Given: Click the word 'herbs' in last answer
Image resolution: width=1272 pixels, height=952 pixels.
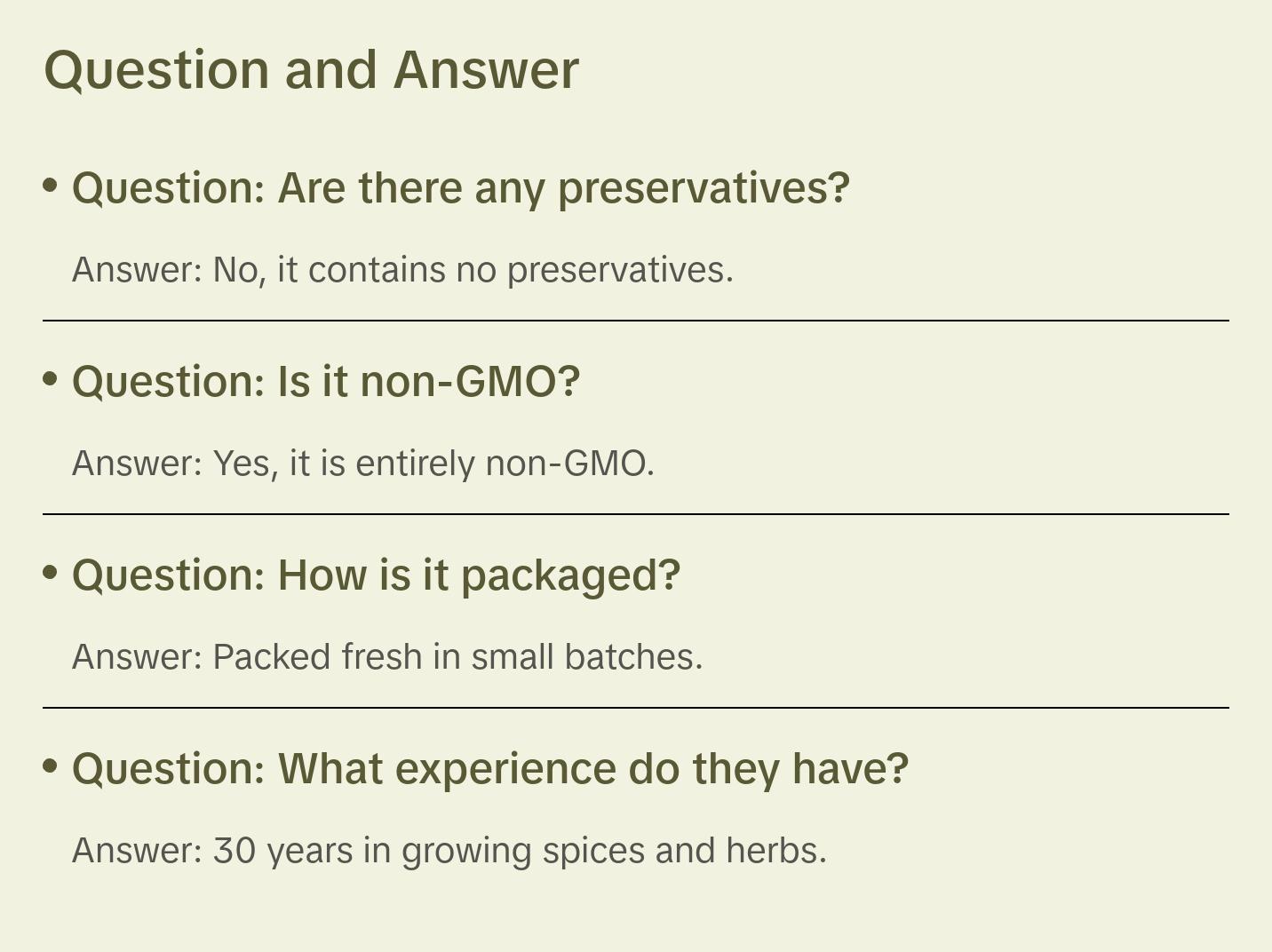Looking at the screenshot, I should coord(775,851).
